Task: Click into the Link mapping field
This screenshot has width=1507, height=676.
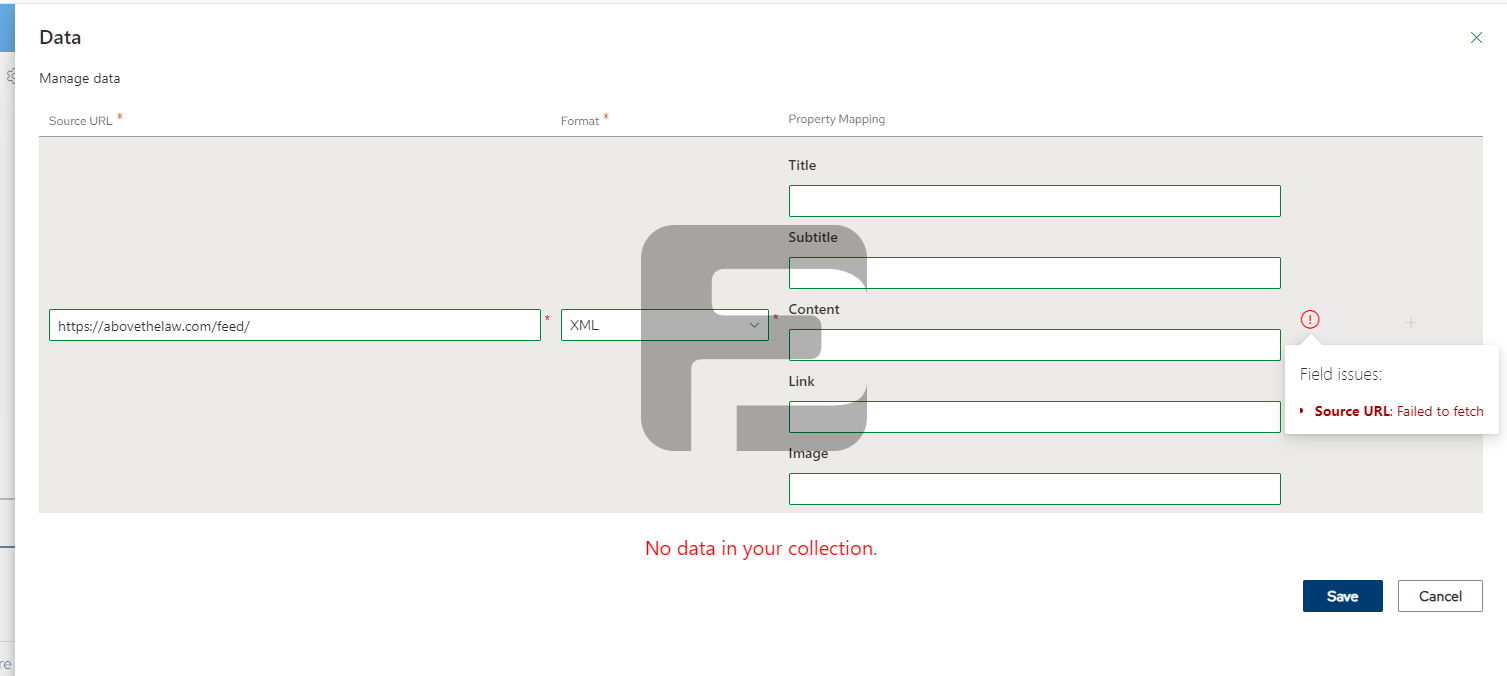Action: 1034,417
